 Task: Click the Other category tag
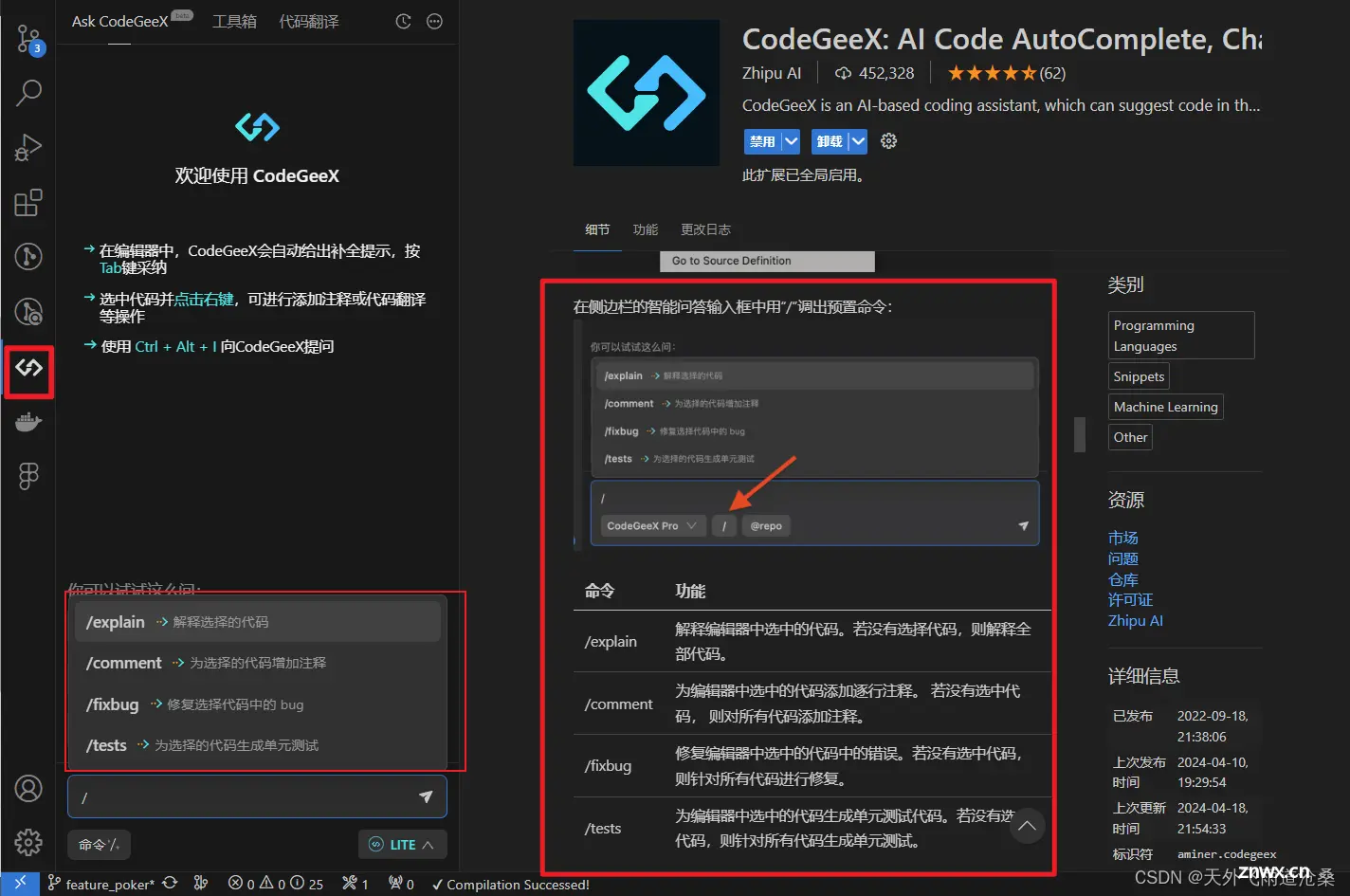pyautogui.click(x=1130, y=437)
